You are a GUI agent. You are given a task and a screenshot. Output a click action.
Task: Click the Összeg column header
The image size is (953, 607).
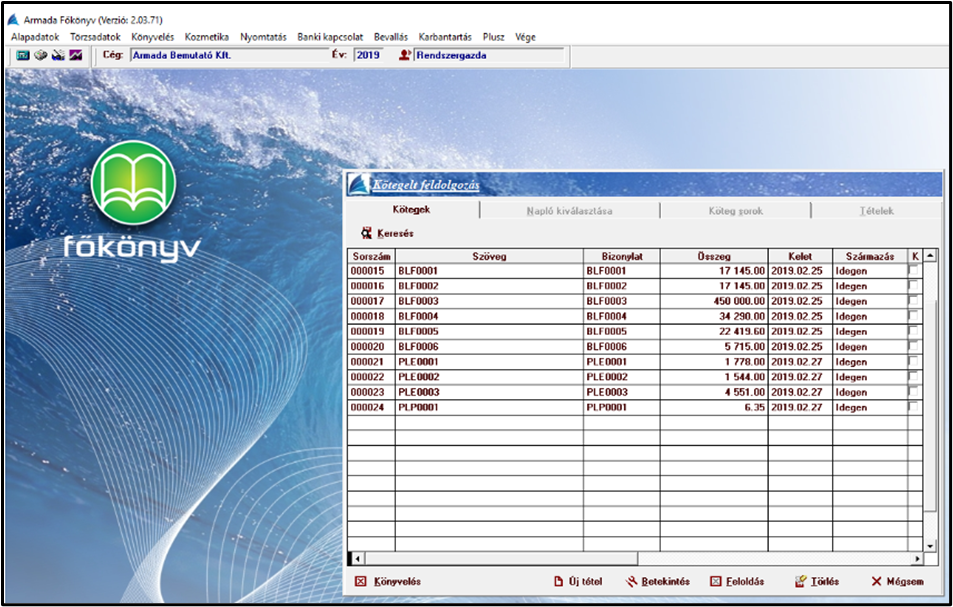pyautogui.click(x=714, y=256)
